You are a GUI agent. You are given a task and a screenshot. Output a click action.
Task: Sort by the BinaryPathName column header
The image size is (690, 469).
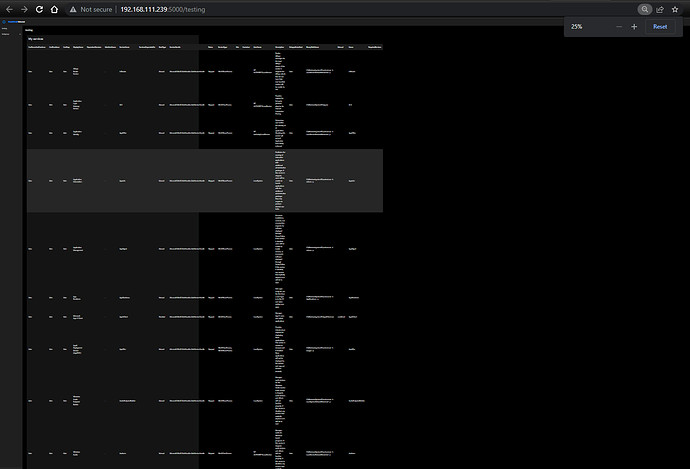point(313,47)
